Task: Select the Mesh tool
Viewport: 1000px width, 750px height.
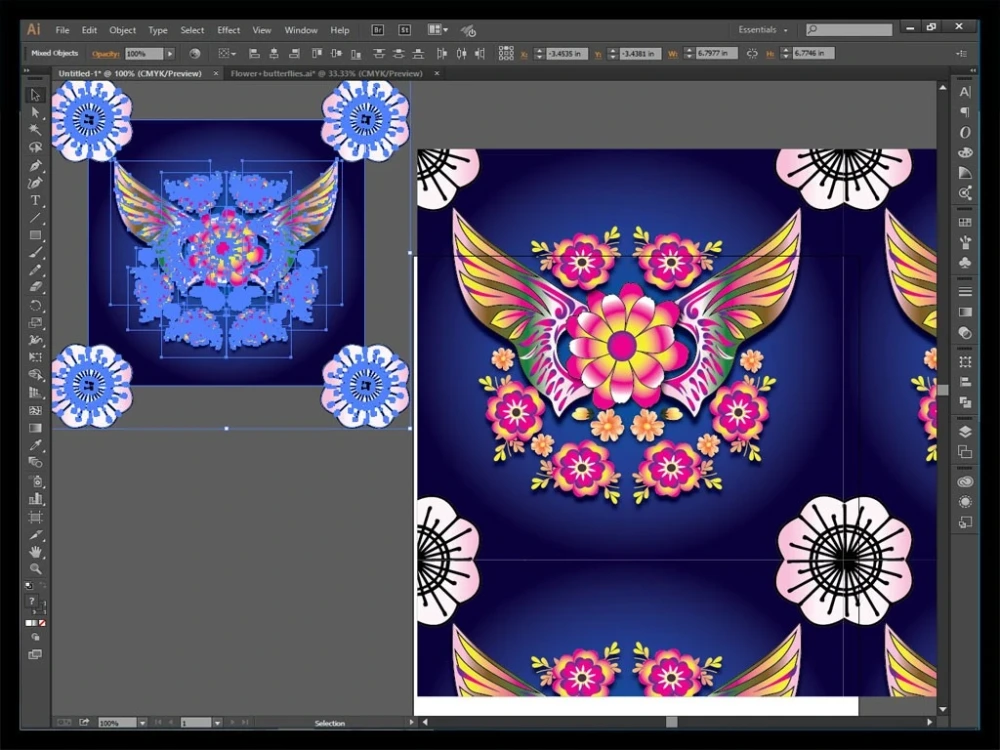Action: 35,410
